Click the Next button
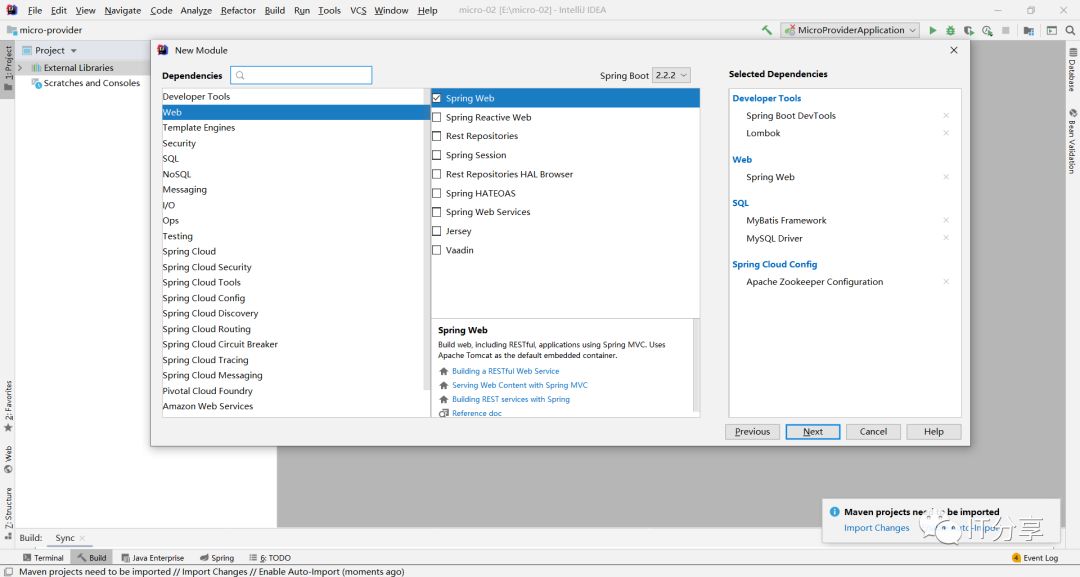1080x577 pixels. (813, 432)
